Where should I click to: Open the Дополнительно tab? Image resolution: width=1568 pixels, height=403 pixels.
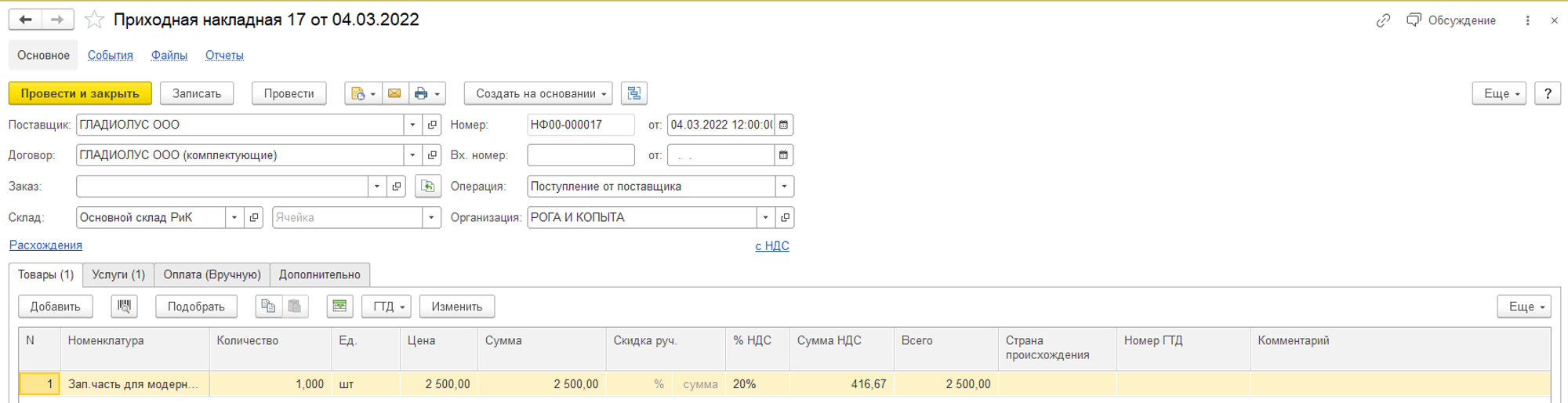point(319,274)
